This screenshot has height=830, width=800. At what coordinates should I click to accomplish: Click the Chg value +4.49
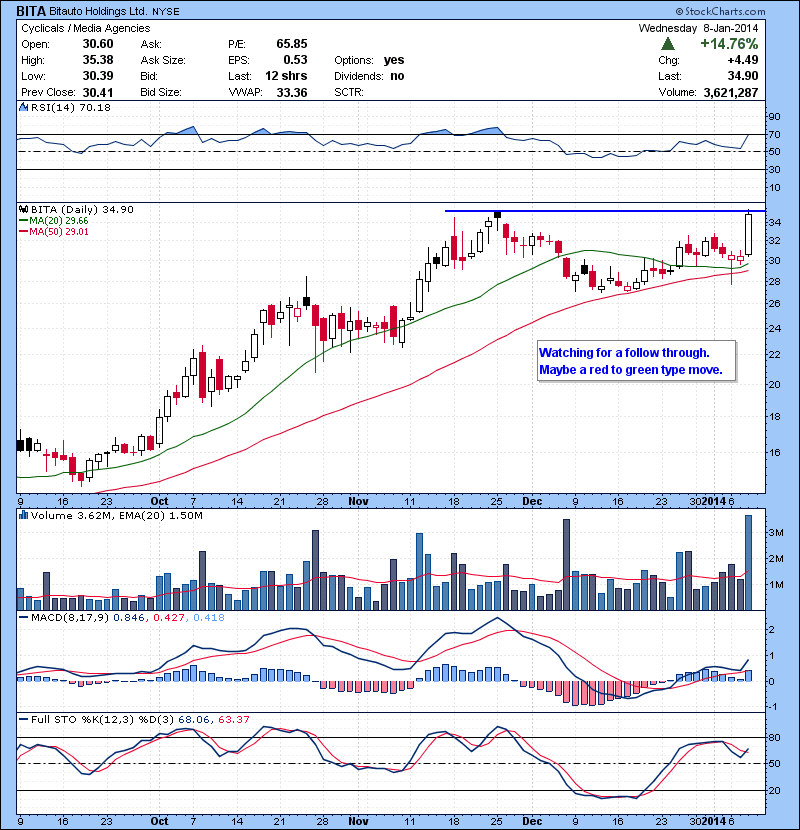pyautogui.click(x=743, y=60)
